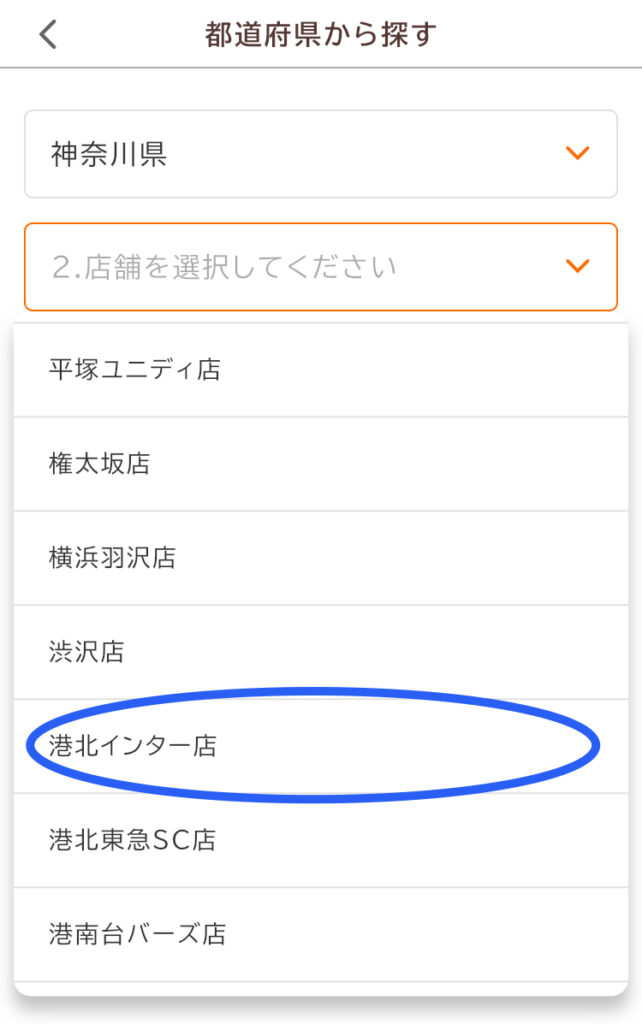Pick 横浜羽沢店 in the list
The width and height of the screenshot is (642, 1024).
tap(321, 558)
